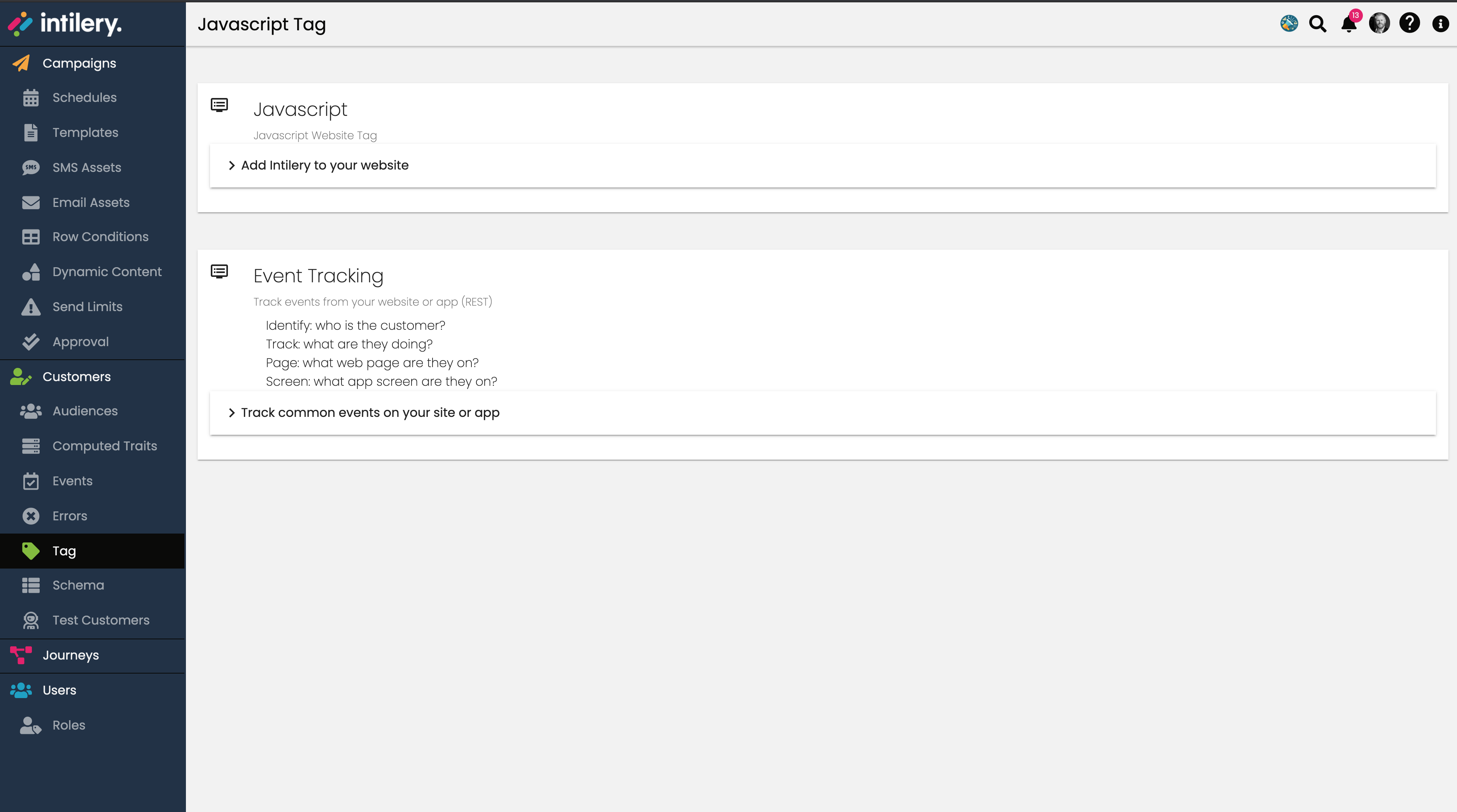
Task: Click the Javascript section card icon
Action: point(219,105)
